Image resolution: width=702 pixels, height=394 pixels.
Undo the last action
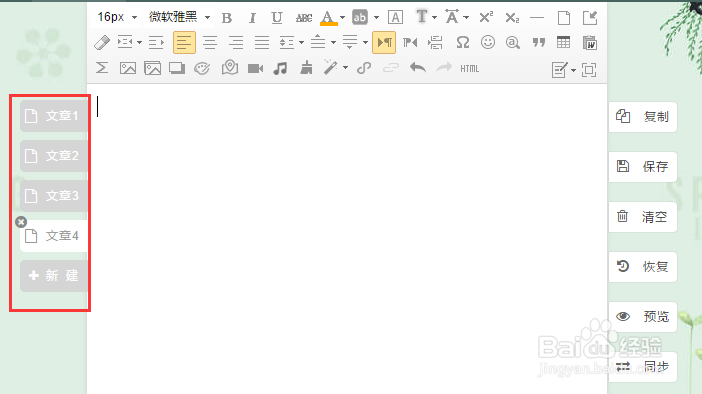(418, 68)
